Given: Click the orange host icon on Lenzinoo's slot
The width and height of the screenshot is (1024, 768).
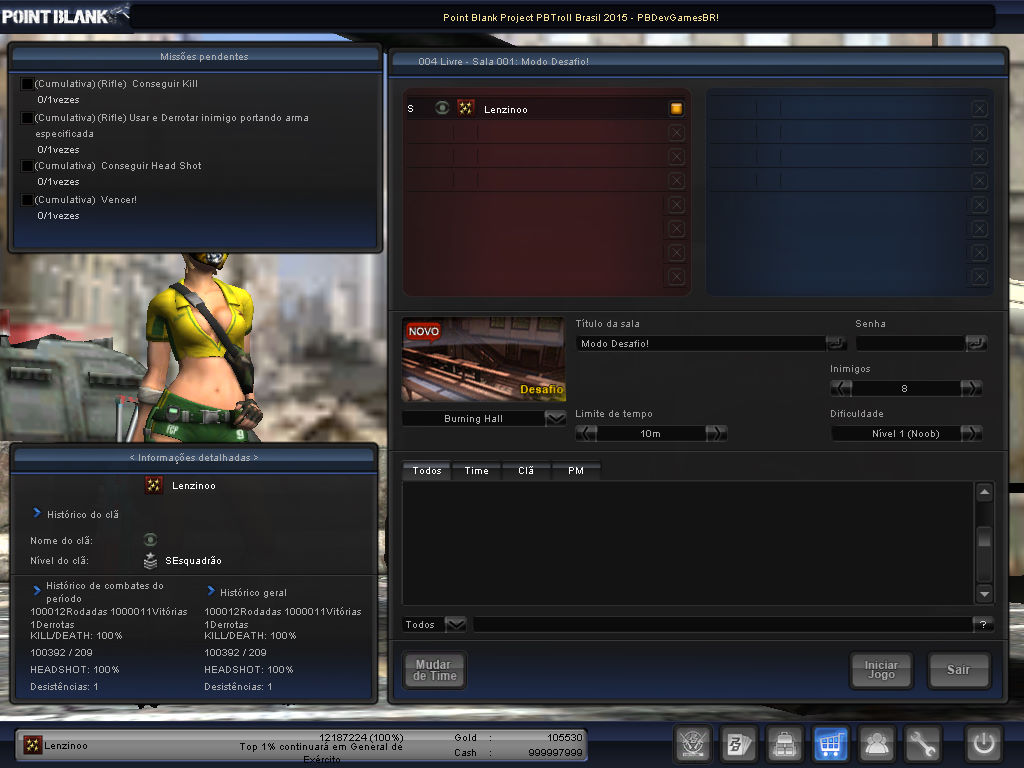Looking at the screenshot, I should [677, 108].
